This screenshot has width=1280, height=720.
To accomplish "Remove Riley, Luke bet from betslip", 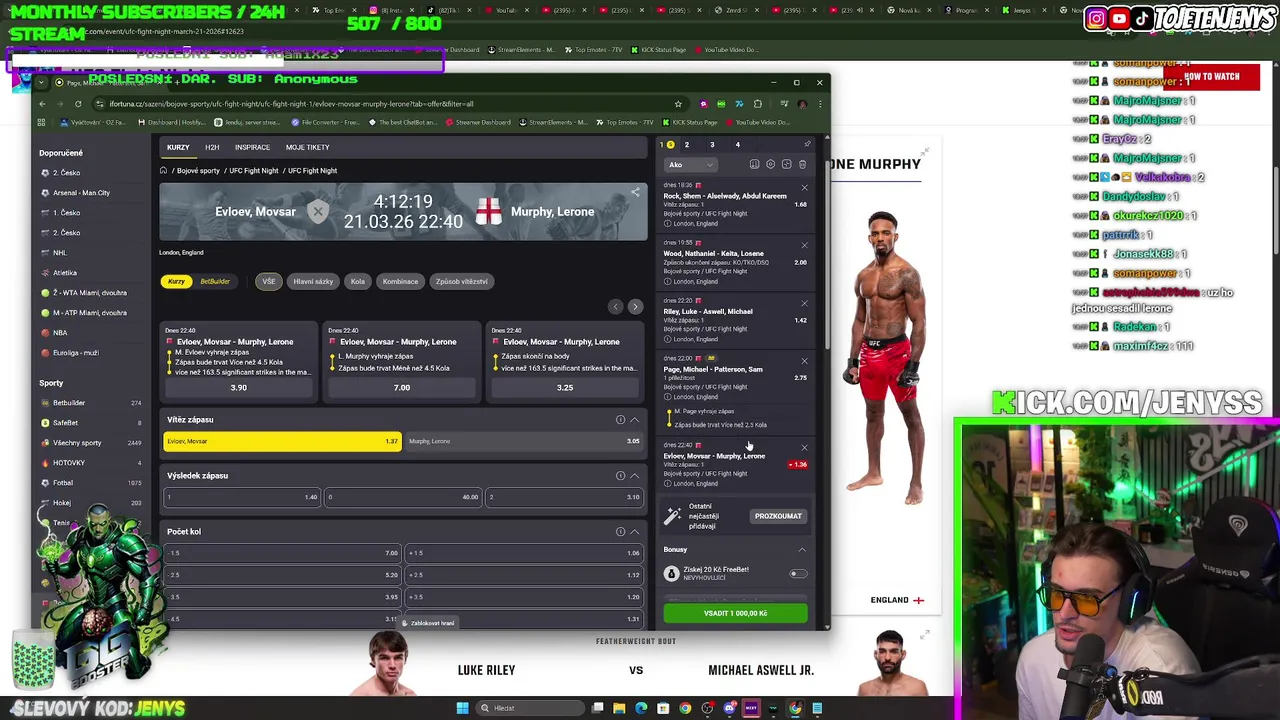I will click(x=804, y=303).
